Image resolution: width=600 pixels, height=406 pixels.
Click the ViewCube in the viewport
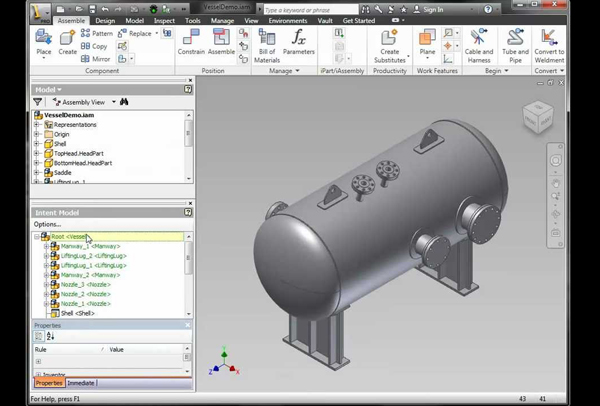[536, 118]
